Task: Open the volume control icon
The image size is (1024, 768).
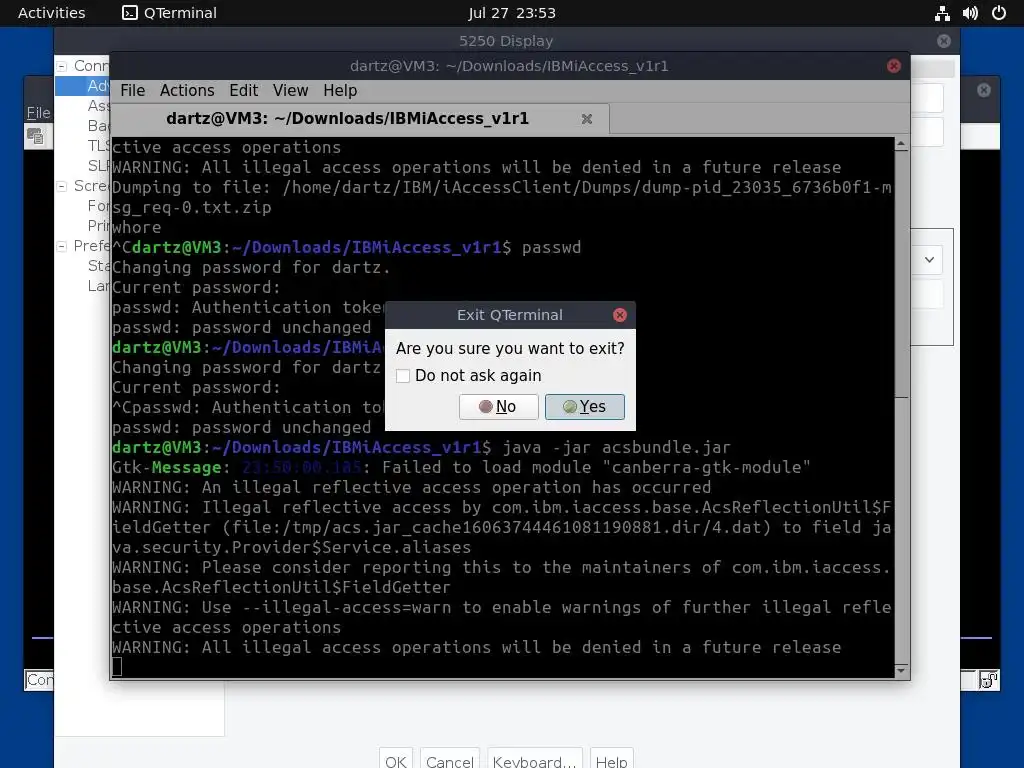Action: (x=970, y=13)
